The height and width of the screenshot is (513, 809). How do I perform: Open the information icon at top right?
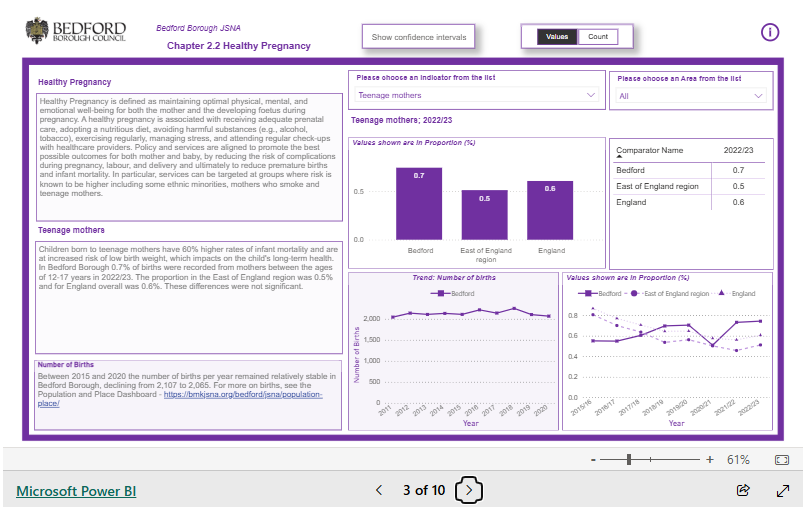tap(770, 33)
